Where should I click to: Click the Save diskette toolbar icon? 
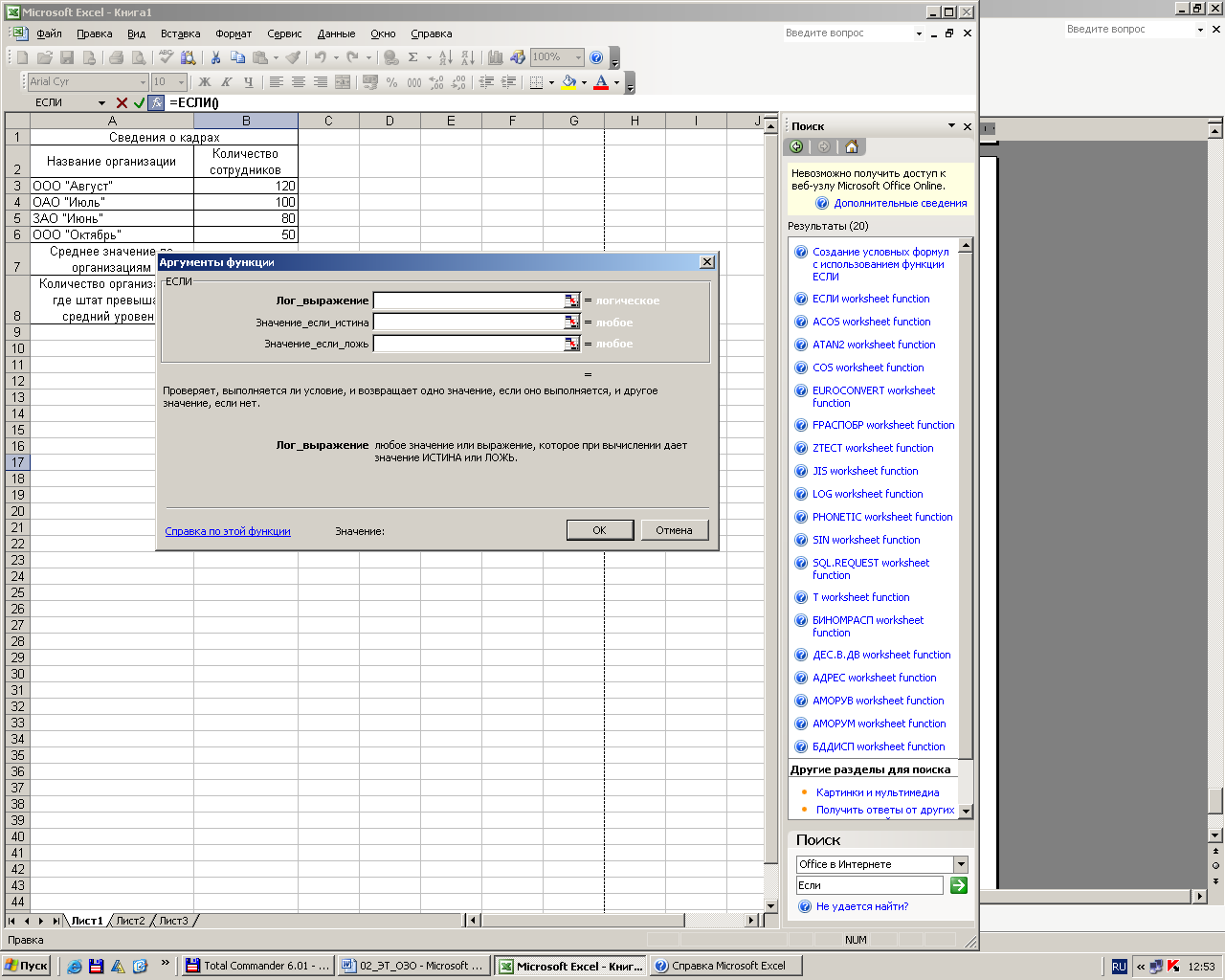[67, 57]
